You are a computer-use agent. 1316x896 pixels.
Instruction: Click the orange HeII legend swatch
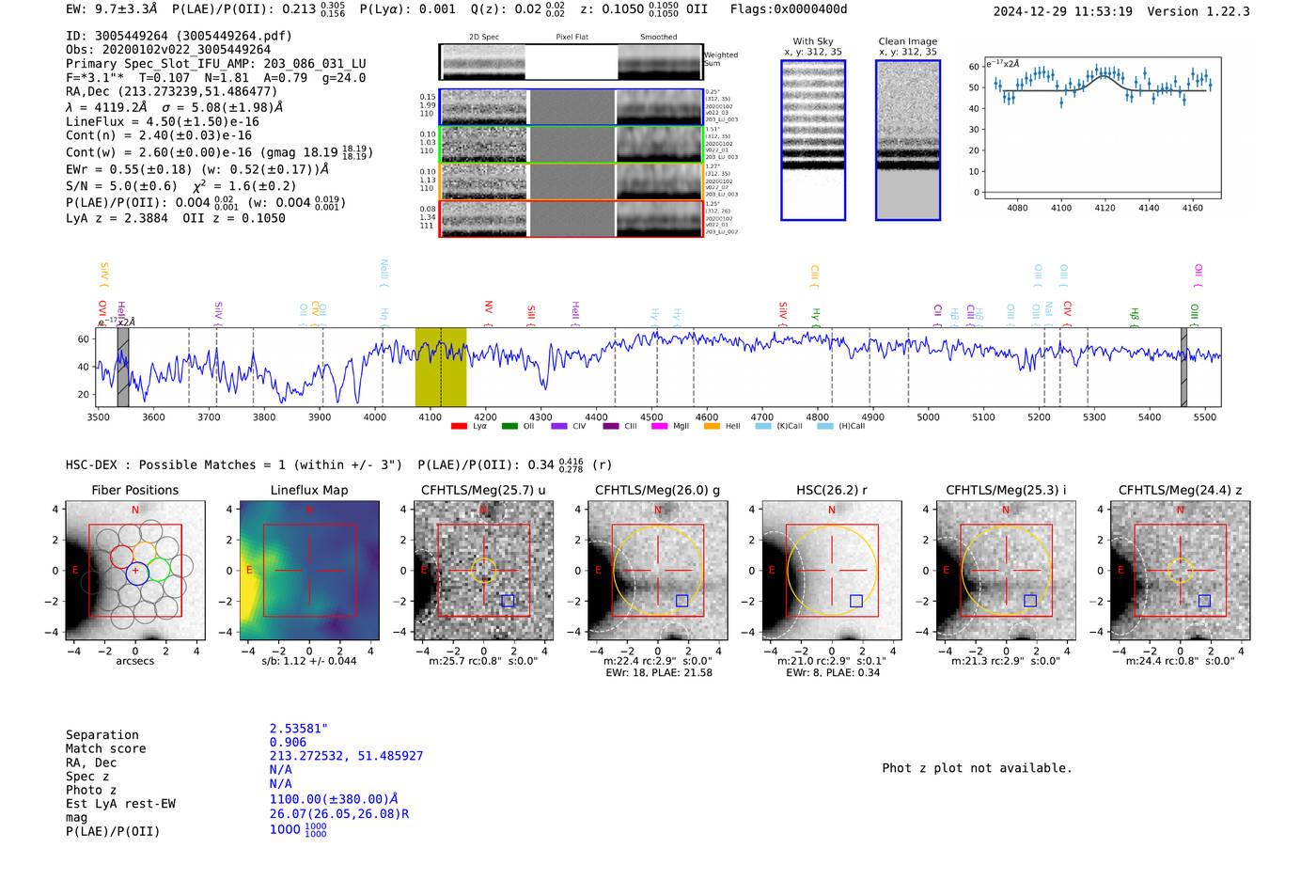pyautogui.click(x=712, y=427)
